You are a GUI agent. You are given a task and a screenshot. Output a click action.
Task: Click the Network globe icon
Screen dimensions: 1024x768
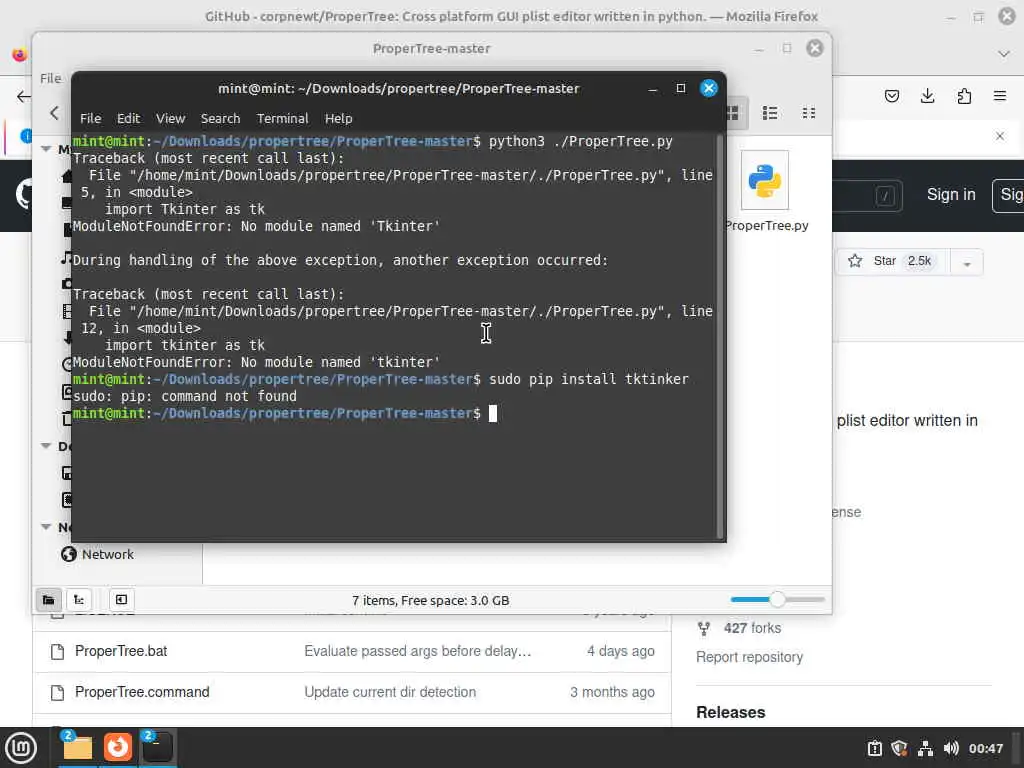[69, 554]
